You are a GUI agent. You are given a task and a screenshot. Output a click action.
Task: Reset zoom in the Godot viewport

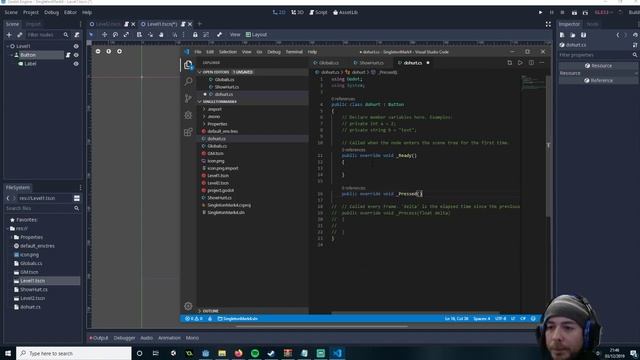point(109,51)
